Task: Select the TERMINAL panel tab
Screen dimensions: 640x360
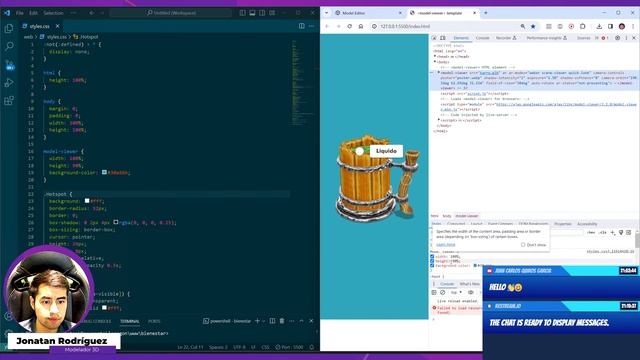Action: [x=130, y=321]
